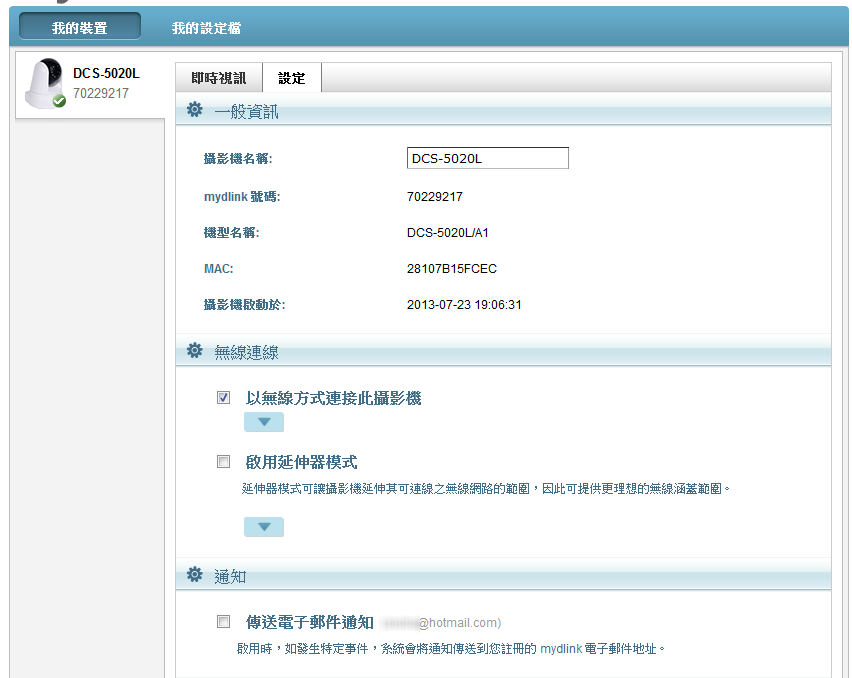Click the gear icon beside 通知
852x678 pixels.
(195, 575)
